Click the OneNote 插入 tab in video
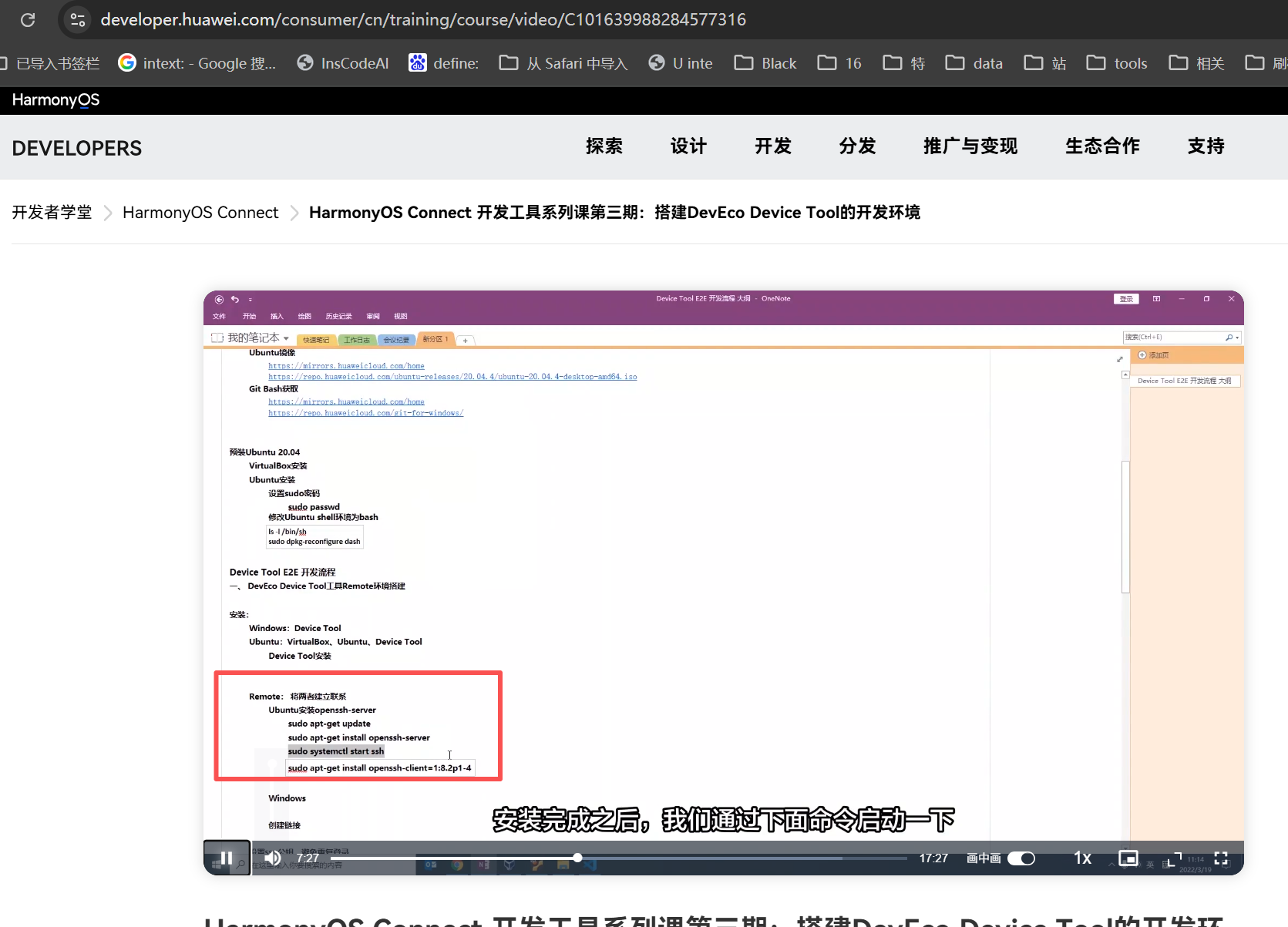This screenshot has width=1288, height=927. [x=277, y=317]
